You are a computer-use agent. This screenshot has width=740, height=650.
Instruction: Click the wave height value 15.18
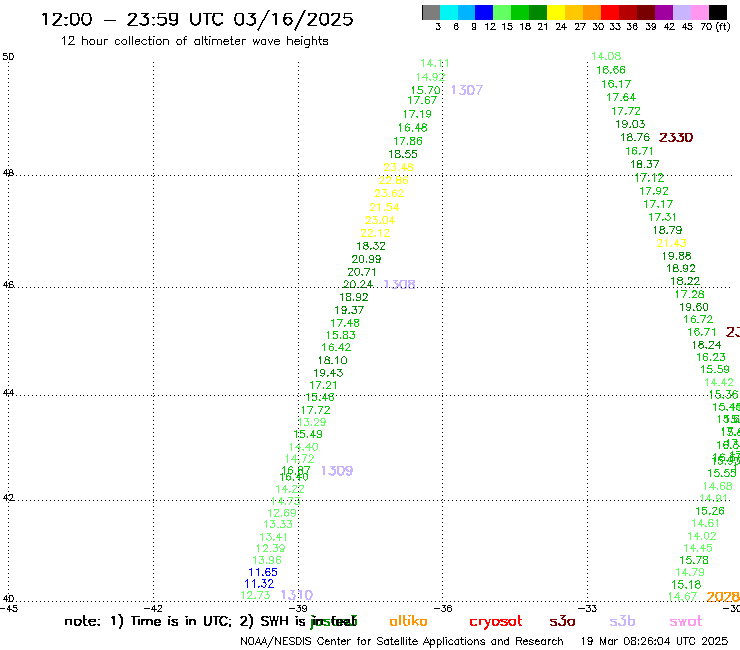[x=686, y=585]
